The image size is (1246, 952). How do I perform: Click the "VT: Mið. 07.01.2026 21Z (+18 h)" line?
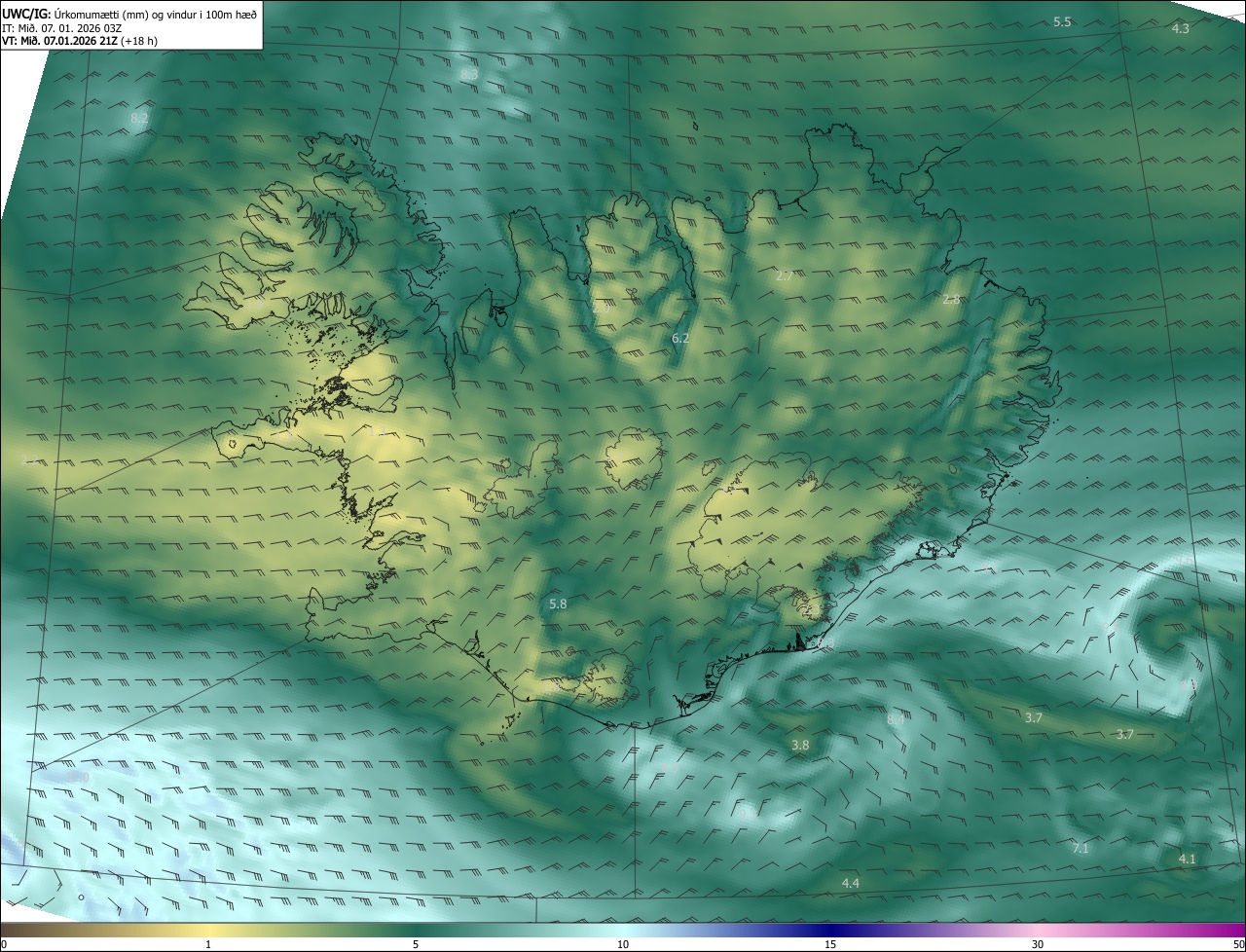tap(80, 41)
